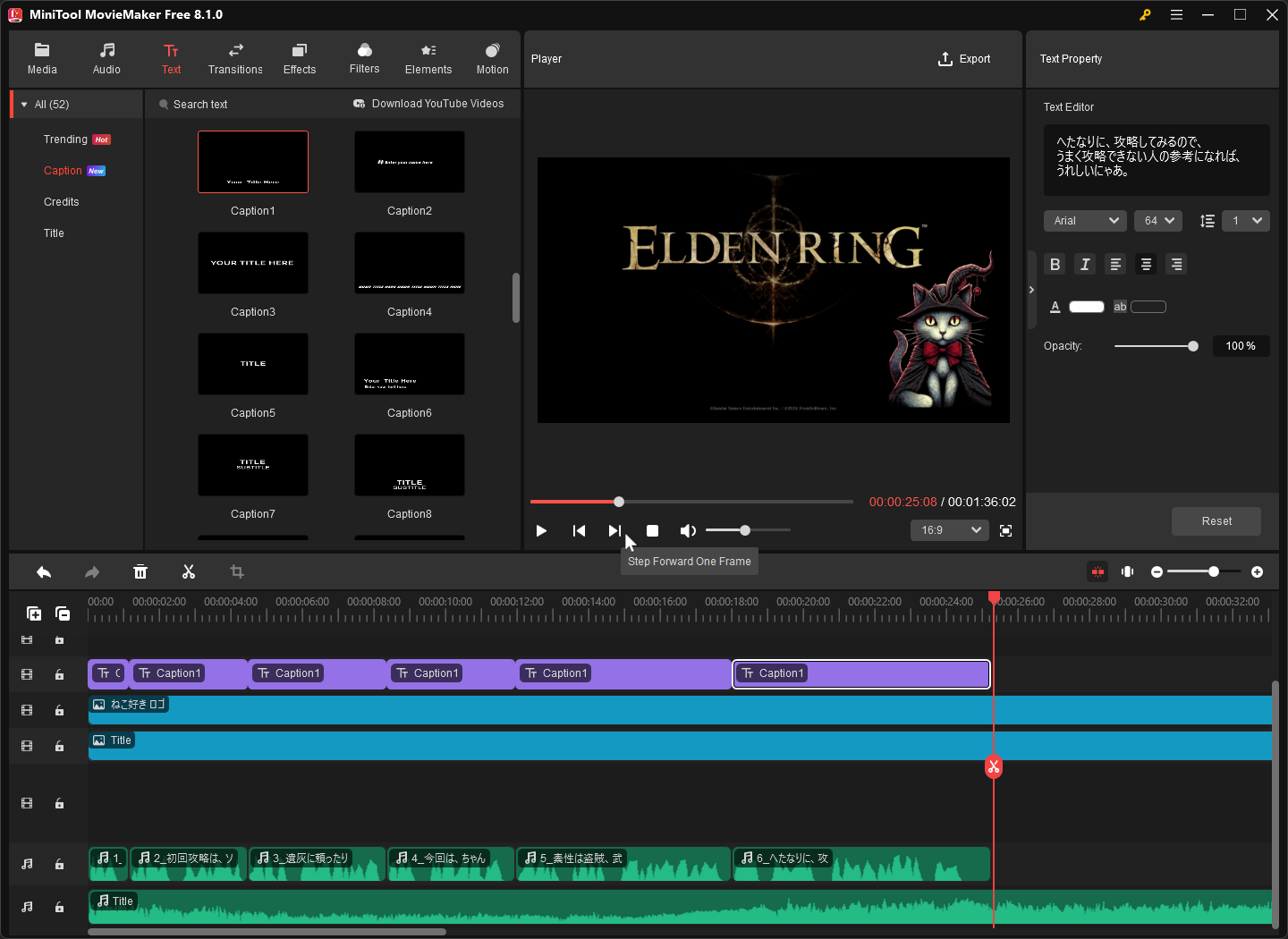This screenshot has width=1288, height=939.
Task: Click the Add Track icon
Action: [34, 613]
